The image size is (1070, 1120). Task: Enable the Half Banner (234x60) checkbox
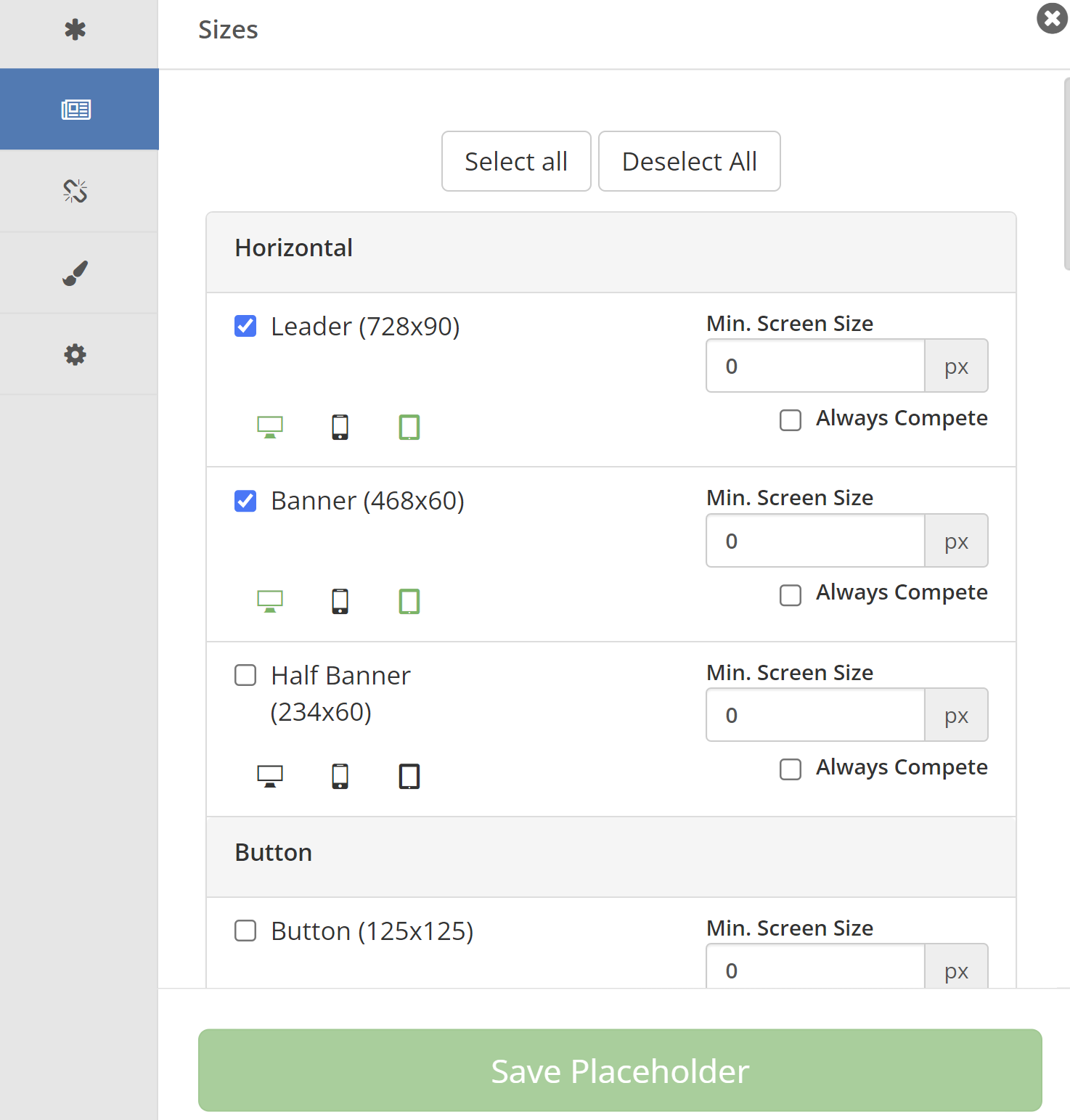[245, 676]
